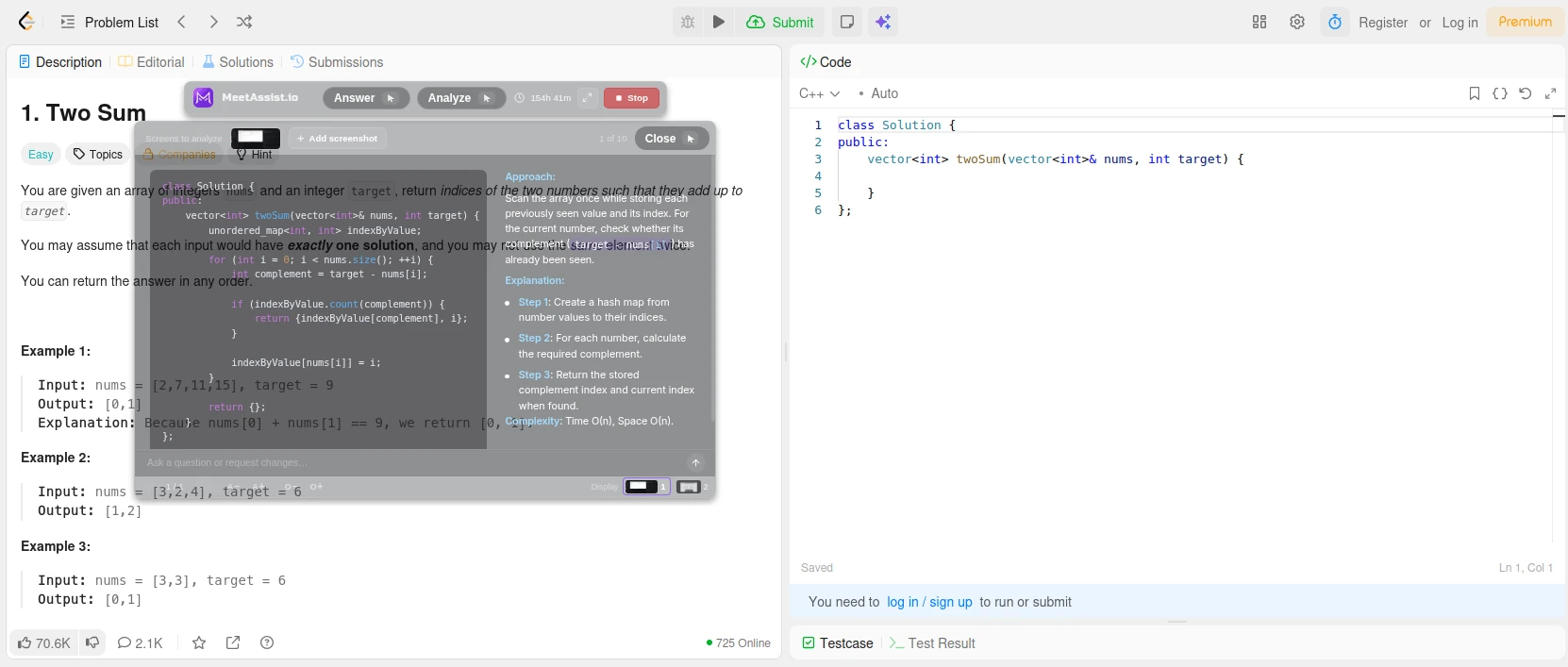The image size is (1568, 667).
Task: Click Add screenshot in MeetAssist panel
Action: tap(337, 139)
